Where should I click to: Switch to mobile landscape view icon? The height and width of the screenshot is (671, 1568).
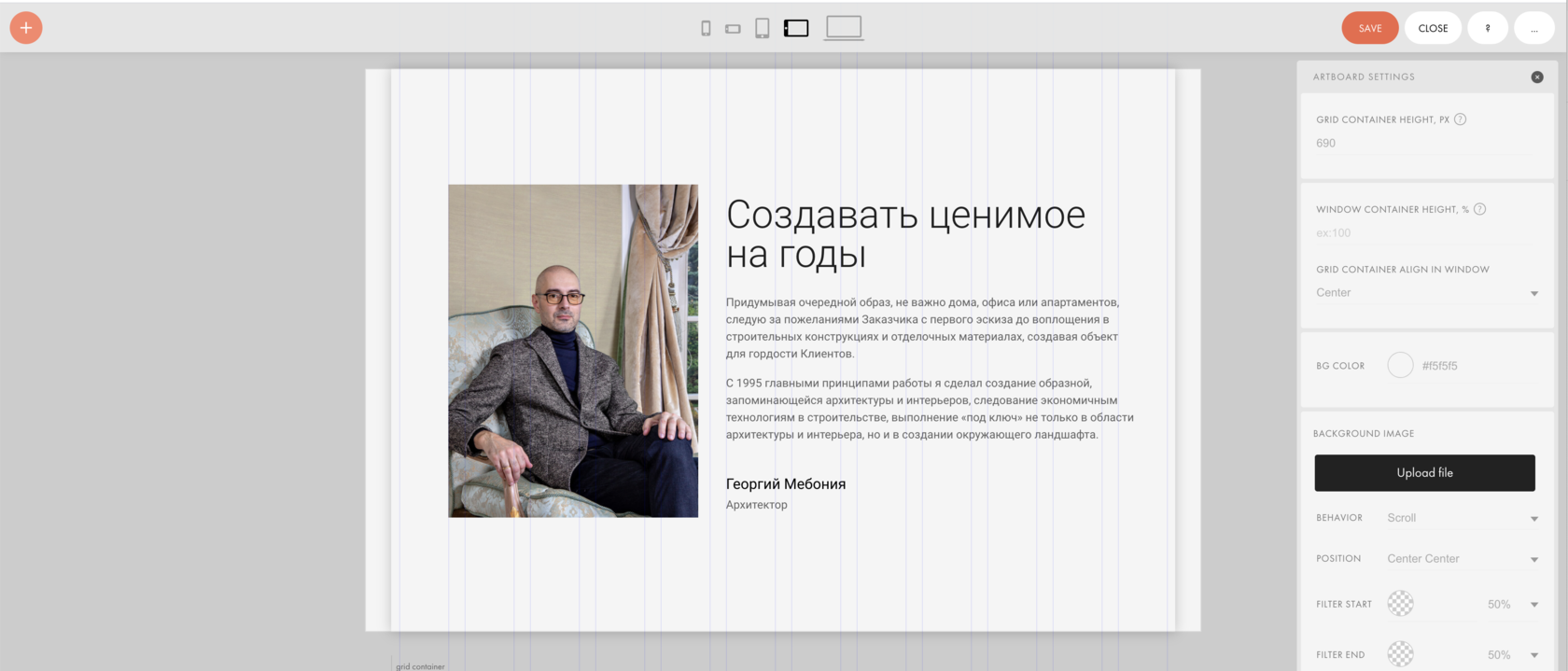733,29
